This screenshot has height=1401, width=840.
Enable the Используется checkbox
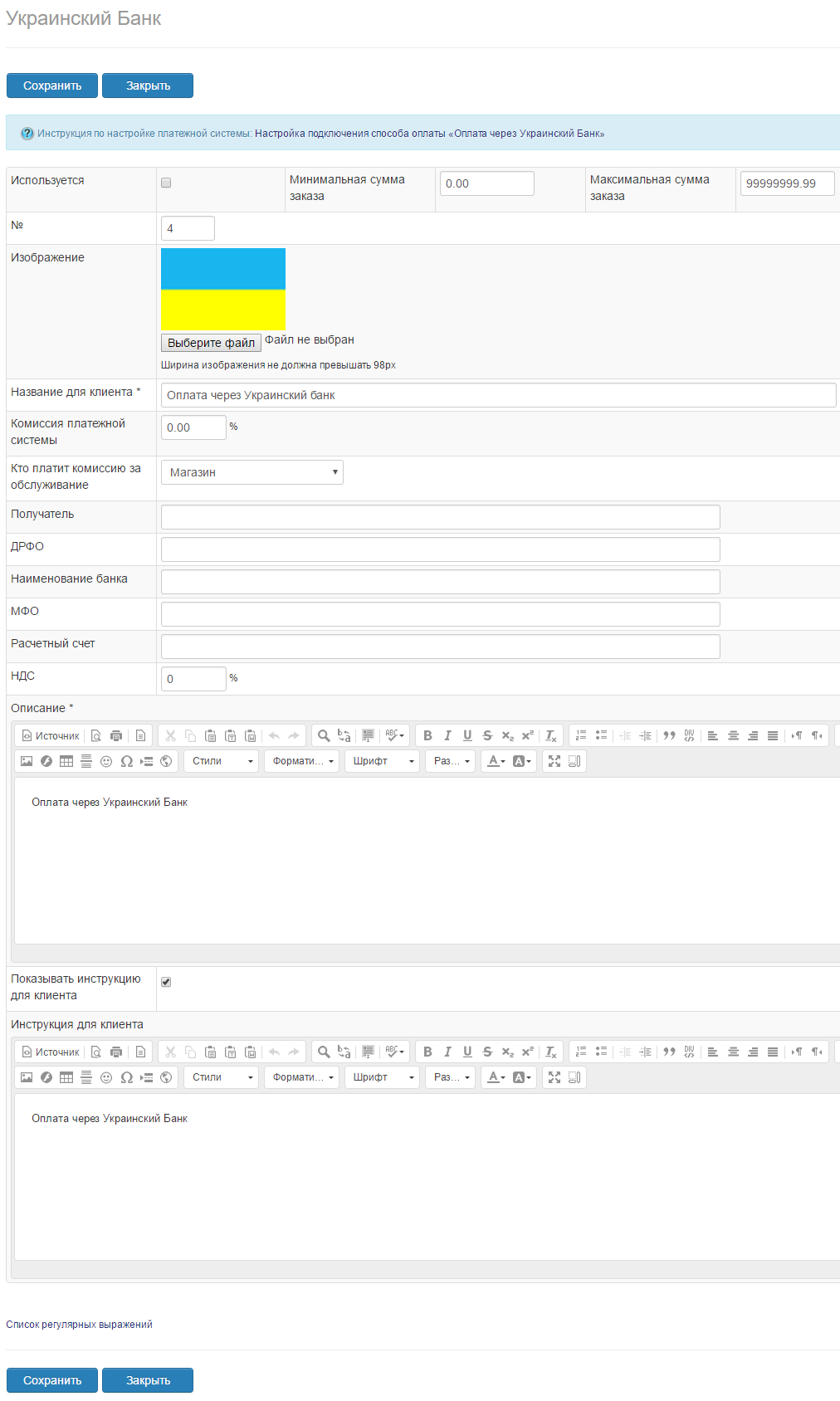[x=166, y=183]
